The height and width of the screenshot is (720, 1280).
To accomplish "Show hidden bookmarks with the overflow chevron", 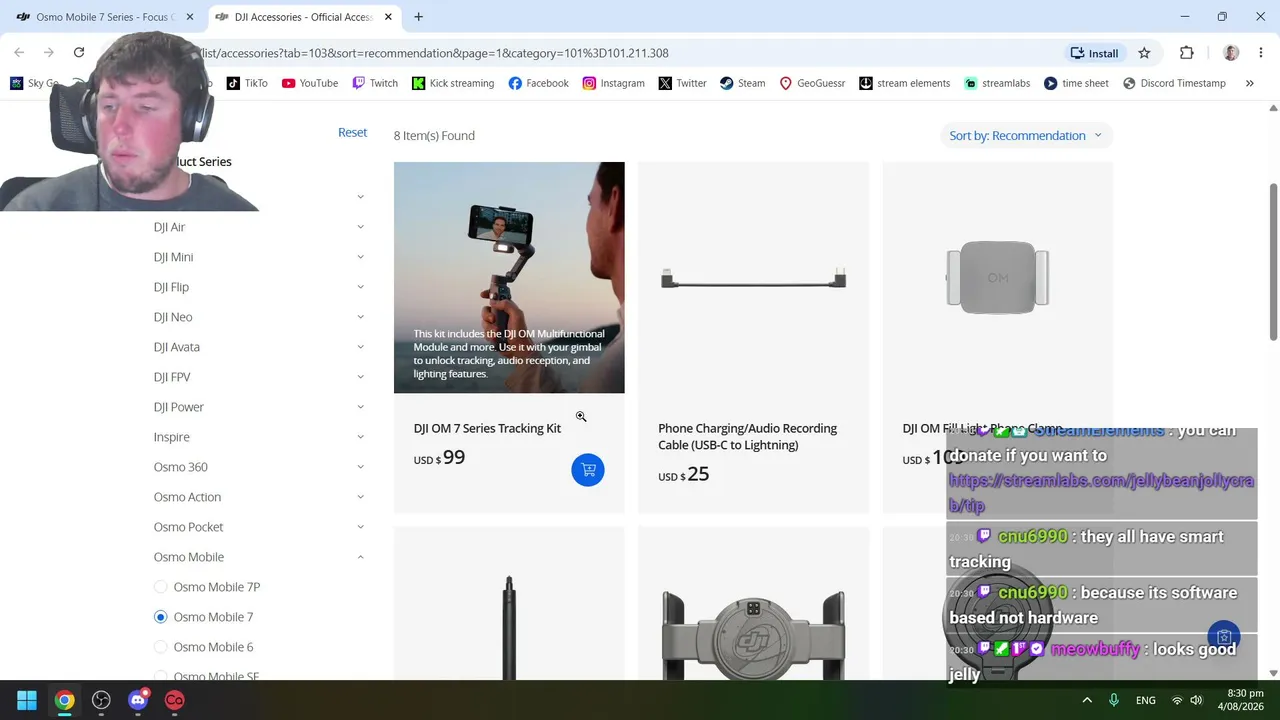I will click(x=1249, y=83).
